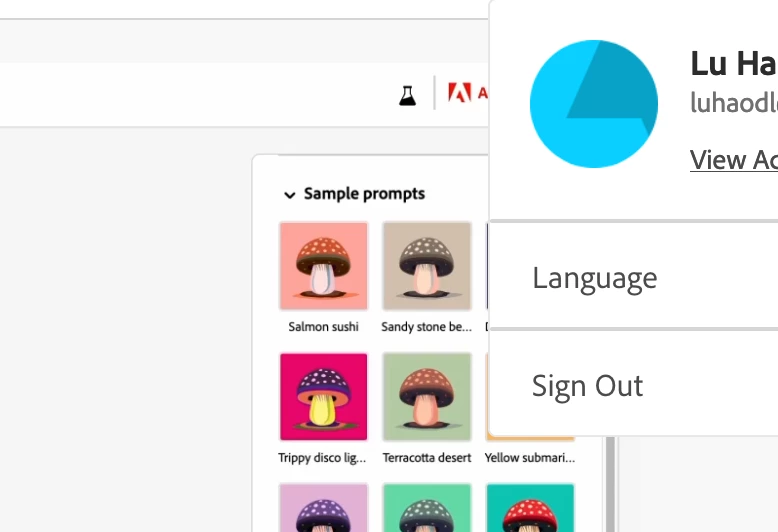Viewport: 778px width, 532px height.
Task: Click the red Adobe logo
Action: pyautogui.click(x=459, y=93)
